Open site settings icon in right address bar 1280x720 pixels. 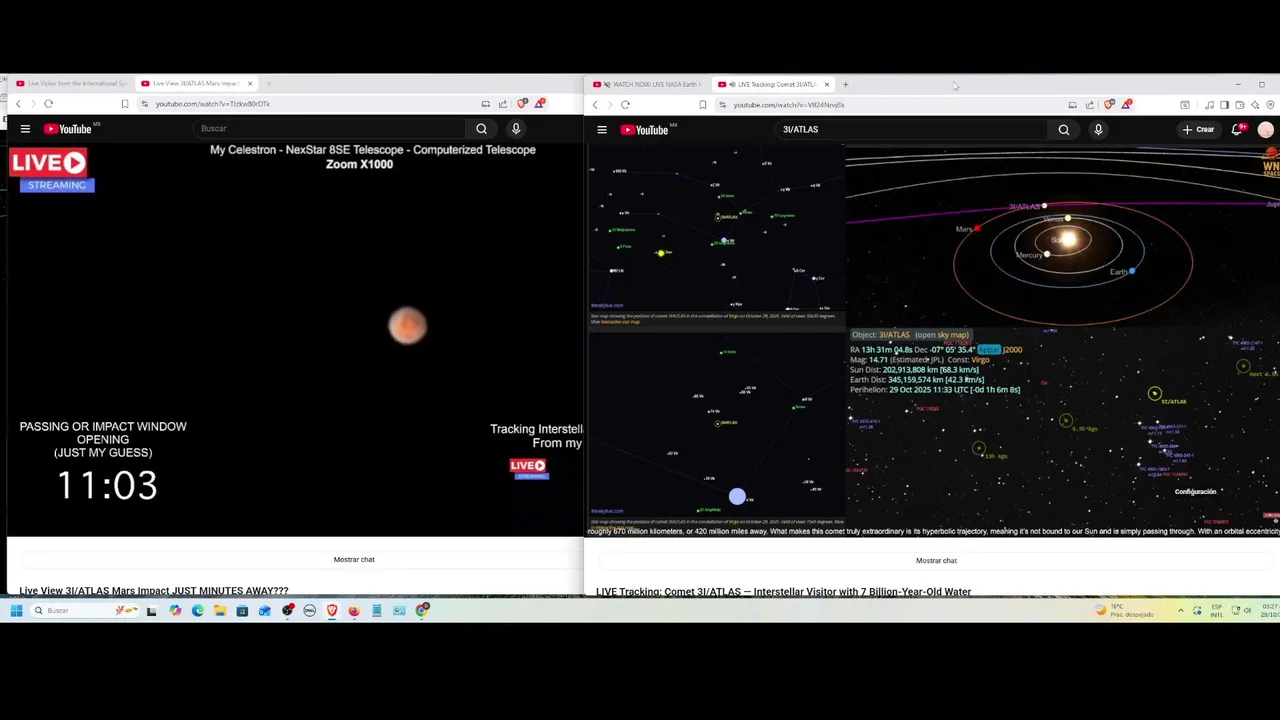tap(722, 104)
